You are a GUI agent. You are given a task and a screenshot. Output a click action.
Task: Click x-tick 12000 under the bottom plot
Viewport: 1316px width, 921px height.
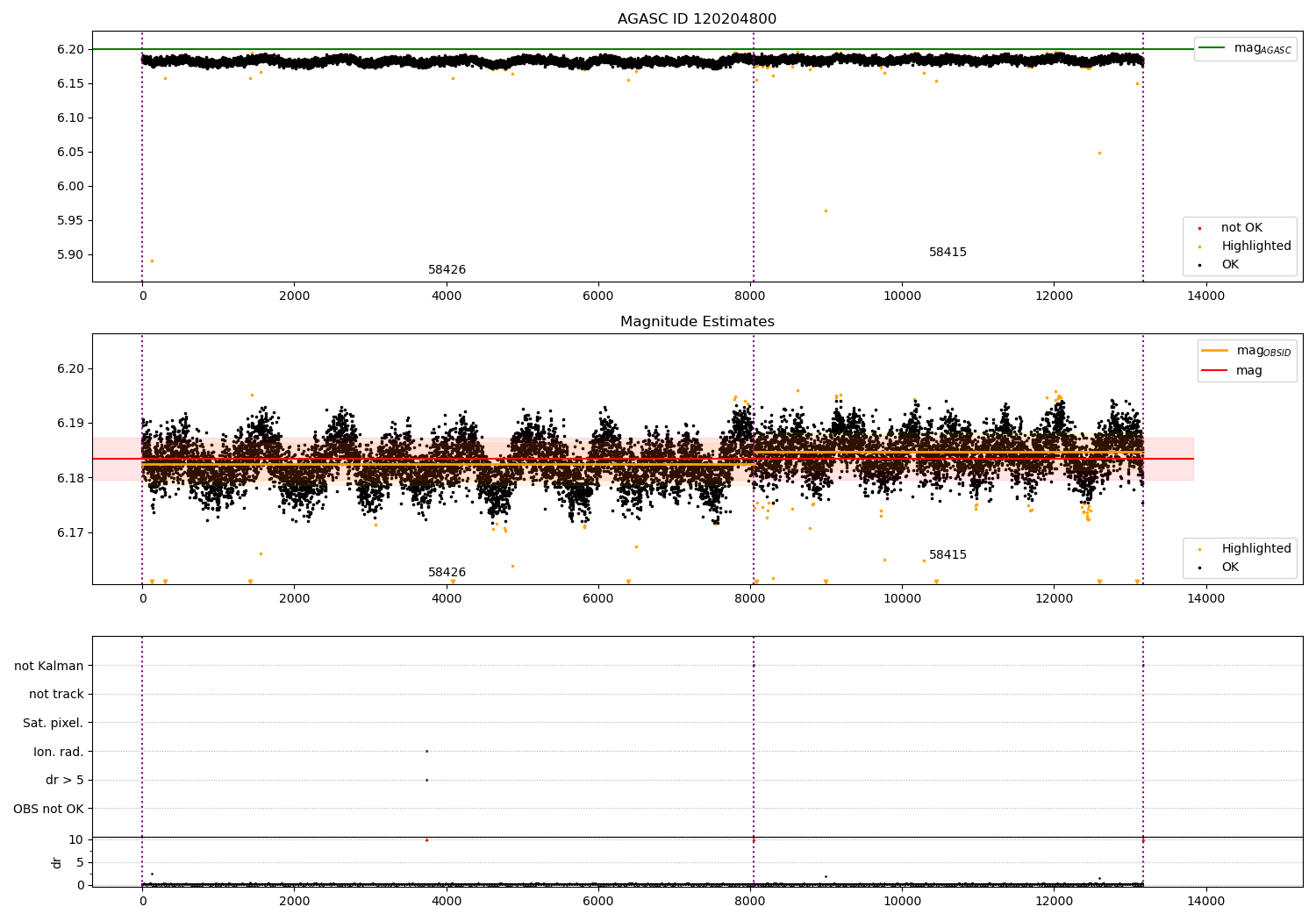click(x=1054, y=902)
